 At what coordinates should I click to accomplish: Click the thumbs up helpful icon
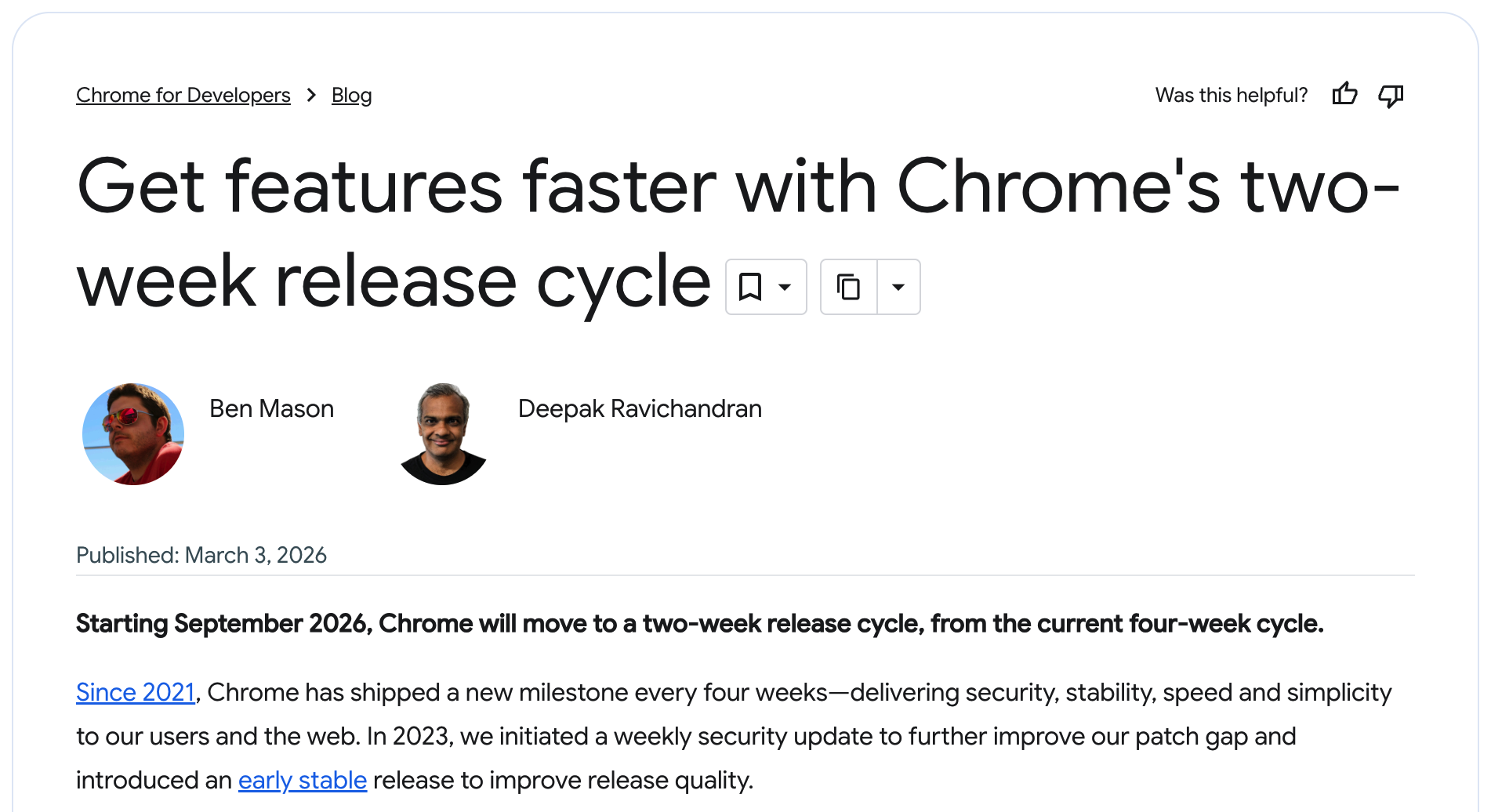pos(1344,95)
